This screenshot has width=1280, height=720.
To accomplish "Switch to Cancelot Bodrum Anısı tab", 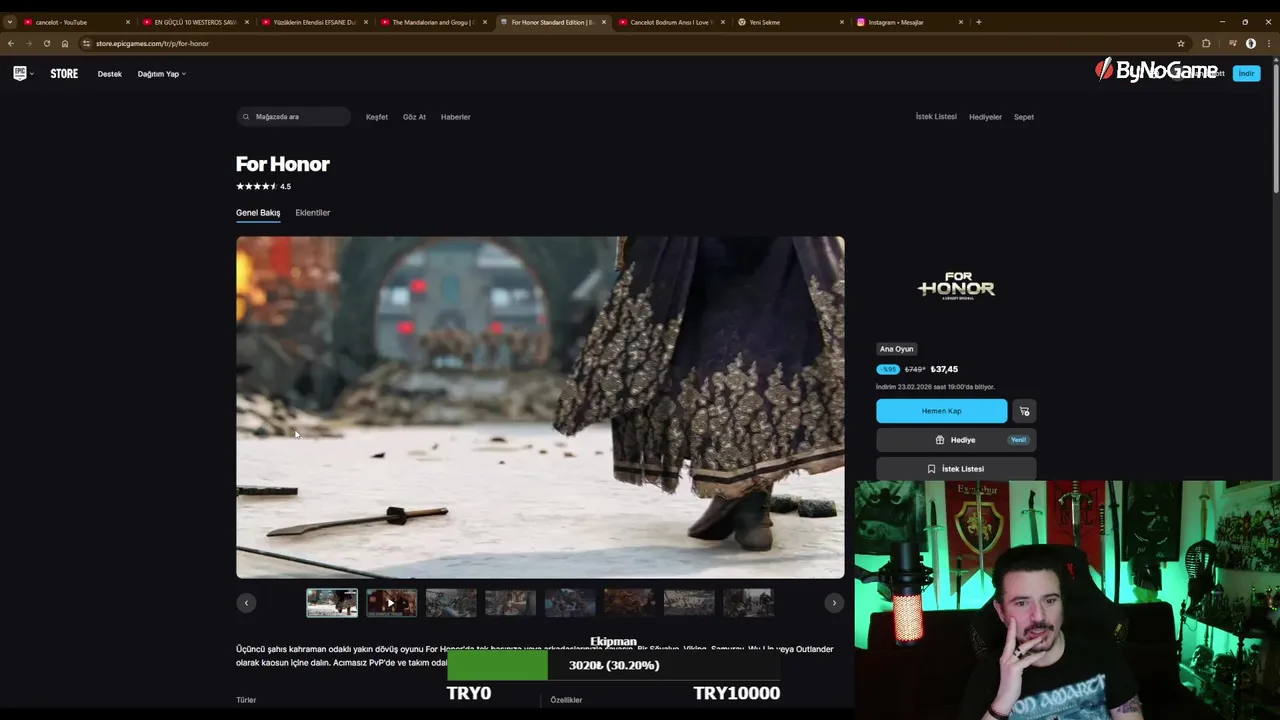I will [672, 22].
